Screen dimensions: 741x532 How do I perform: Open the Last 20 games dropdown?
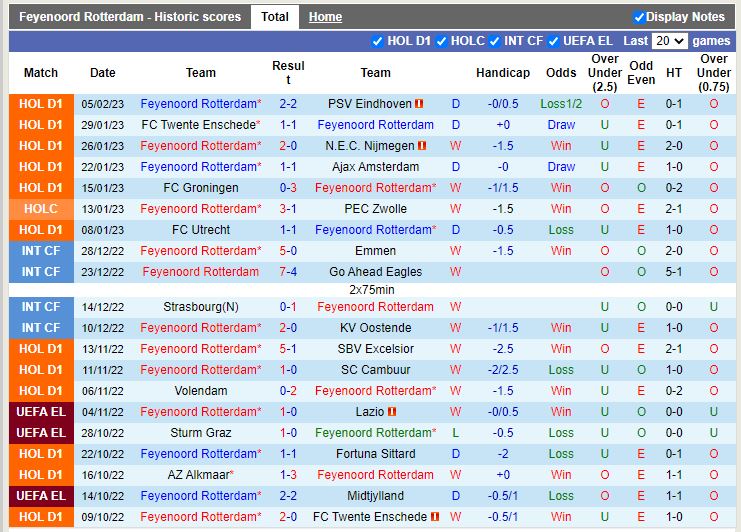click(x=669, y=41)
